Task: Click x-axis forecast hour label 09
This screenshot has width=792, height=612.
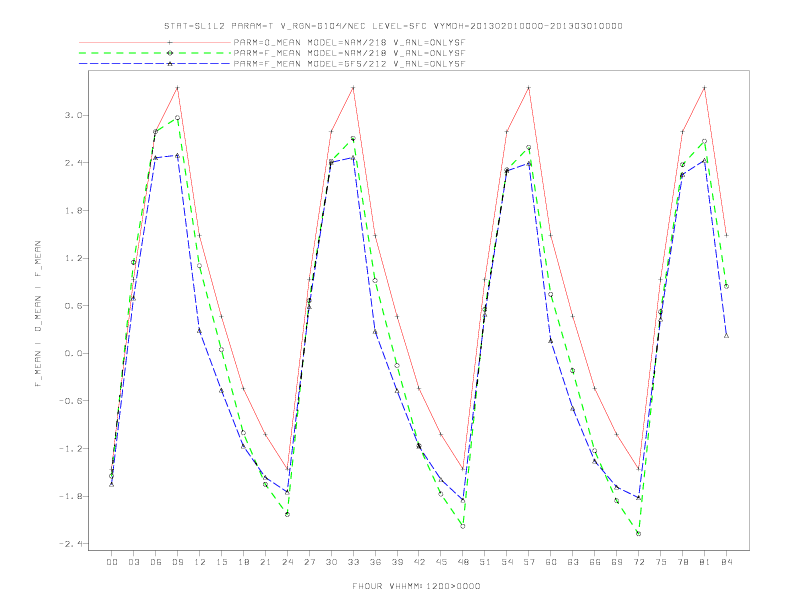Action: [x=177, y=562]
